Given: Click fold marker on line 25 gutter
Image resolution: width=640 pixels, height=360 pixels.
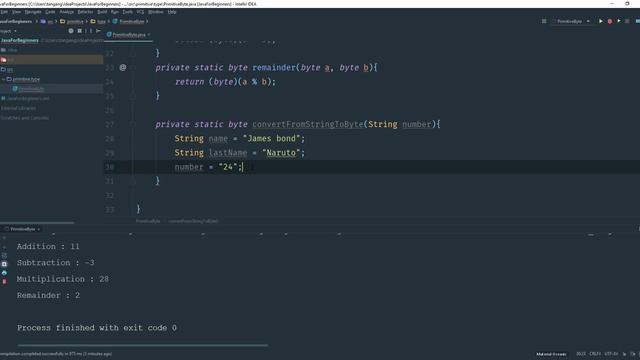Looking at the screenshot, I should [133, 96].
